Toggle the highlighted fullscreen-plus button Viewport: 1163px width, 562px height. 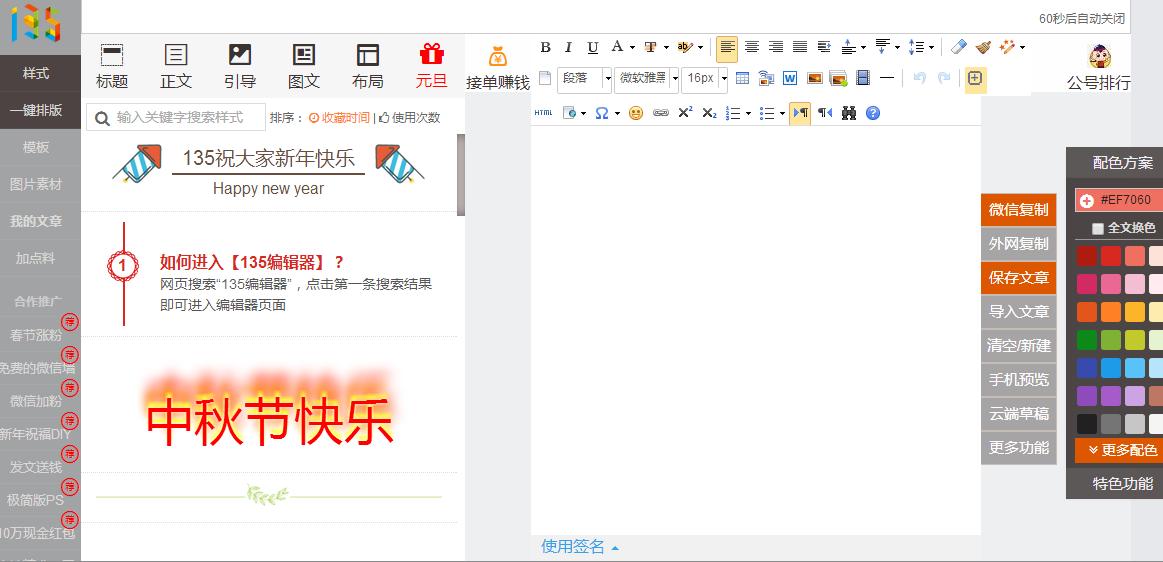(975, 78)
